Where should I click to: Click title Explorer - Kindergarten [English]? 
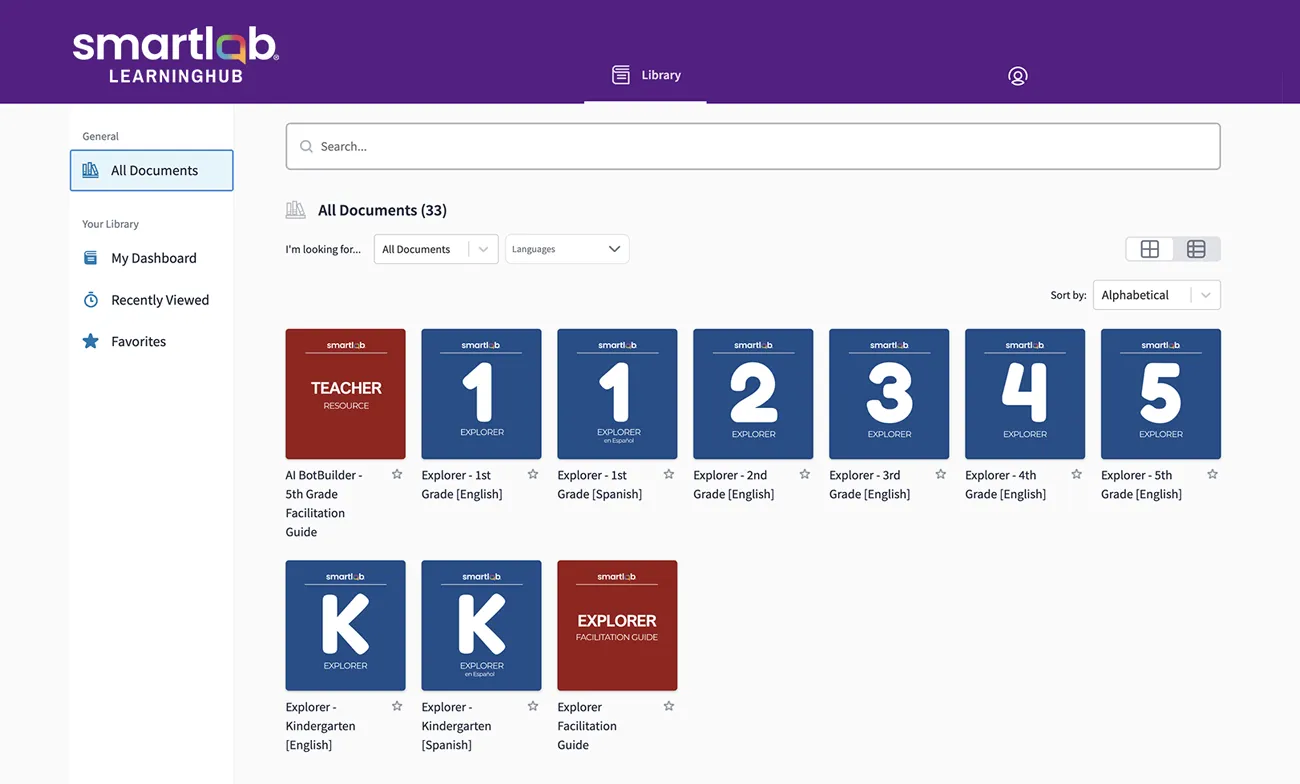click(x=321, y=726)
